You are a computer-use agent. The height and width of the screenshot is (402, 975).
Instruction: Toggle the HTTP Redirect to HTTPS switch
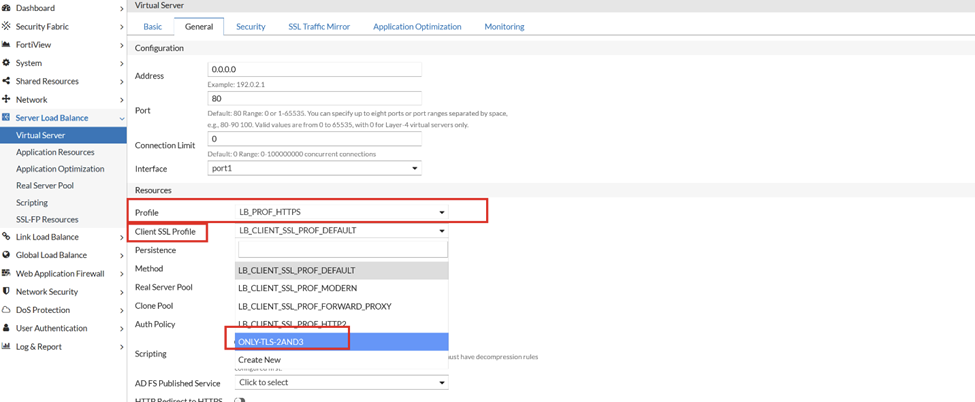[240, 400]
